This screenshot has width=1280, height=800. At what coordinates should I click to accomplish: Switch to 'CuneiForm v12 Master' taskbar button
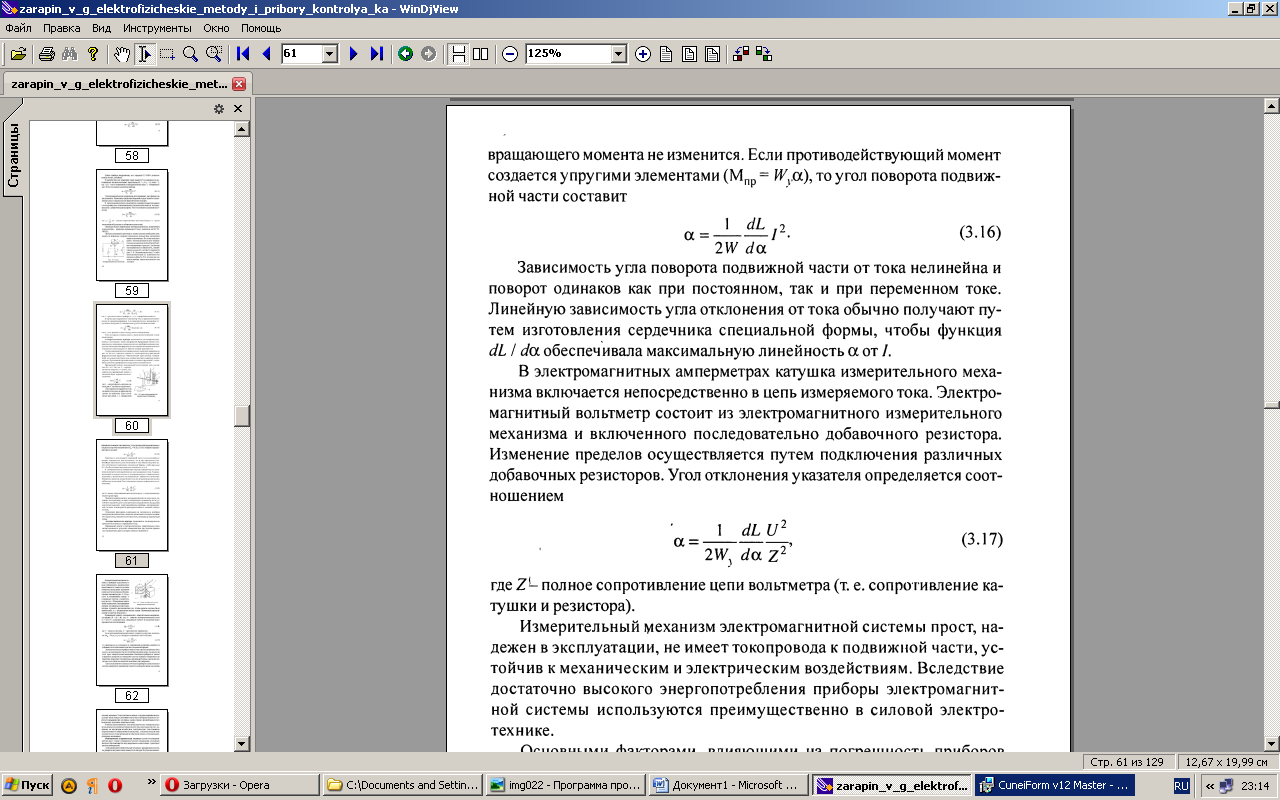tap(1054, 785)
